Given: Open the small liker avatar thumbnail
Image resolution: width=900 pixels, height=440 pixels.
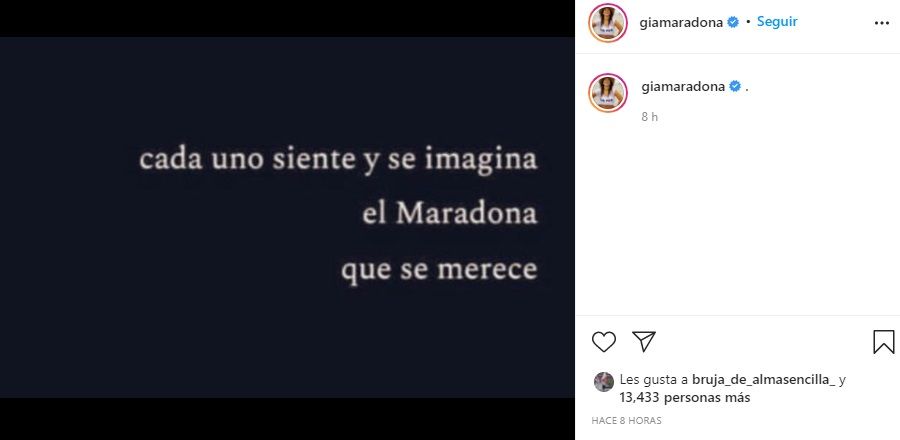Looking at the screenshot, I should click(604, 381).
